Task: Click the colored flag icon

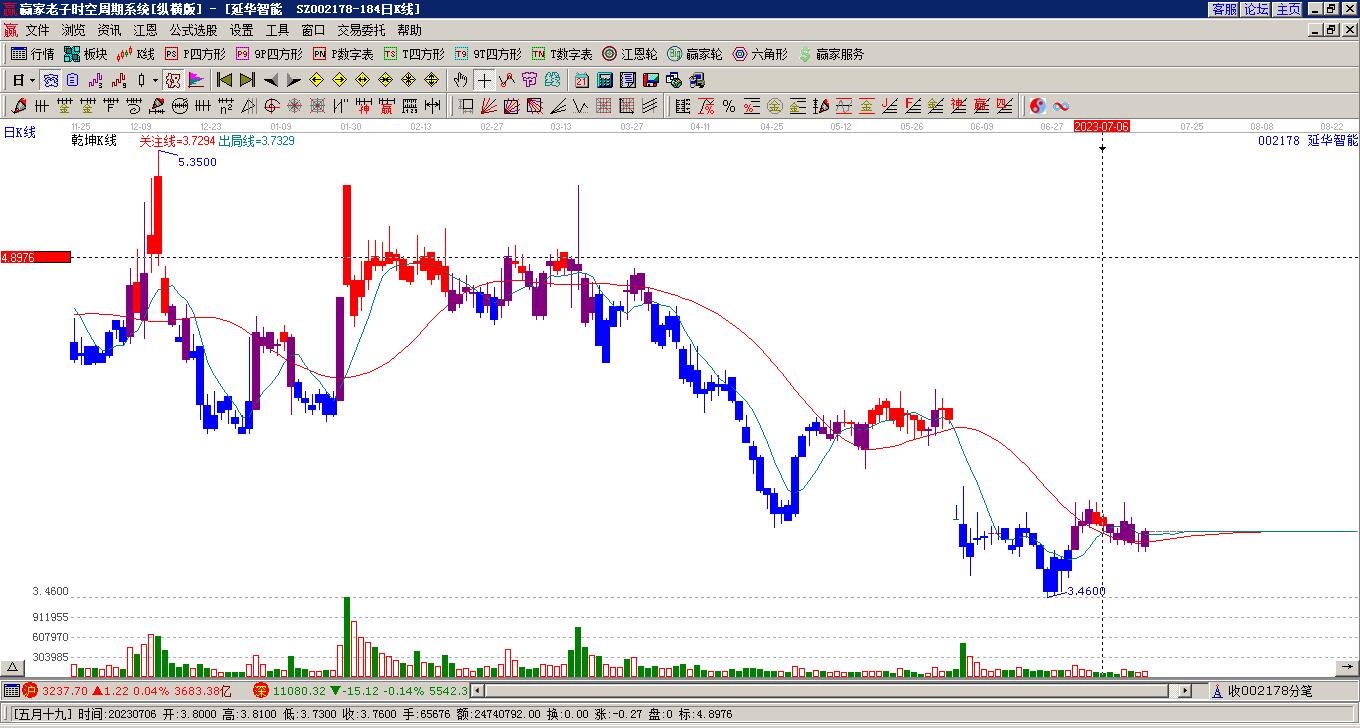Action: [196, 80]
